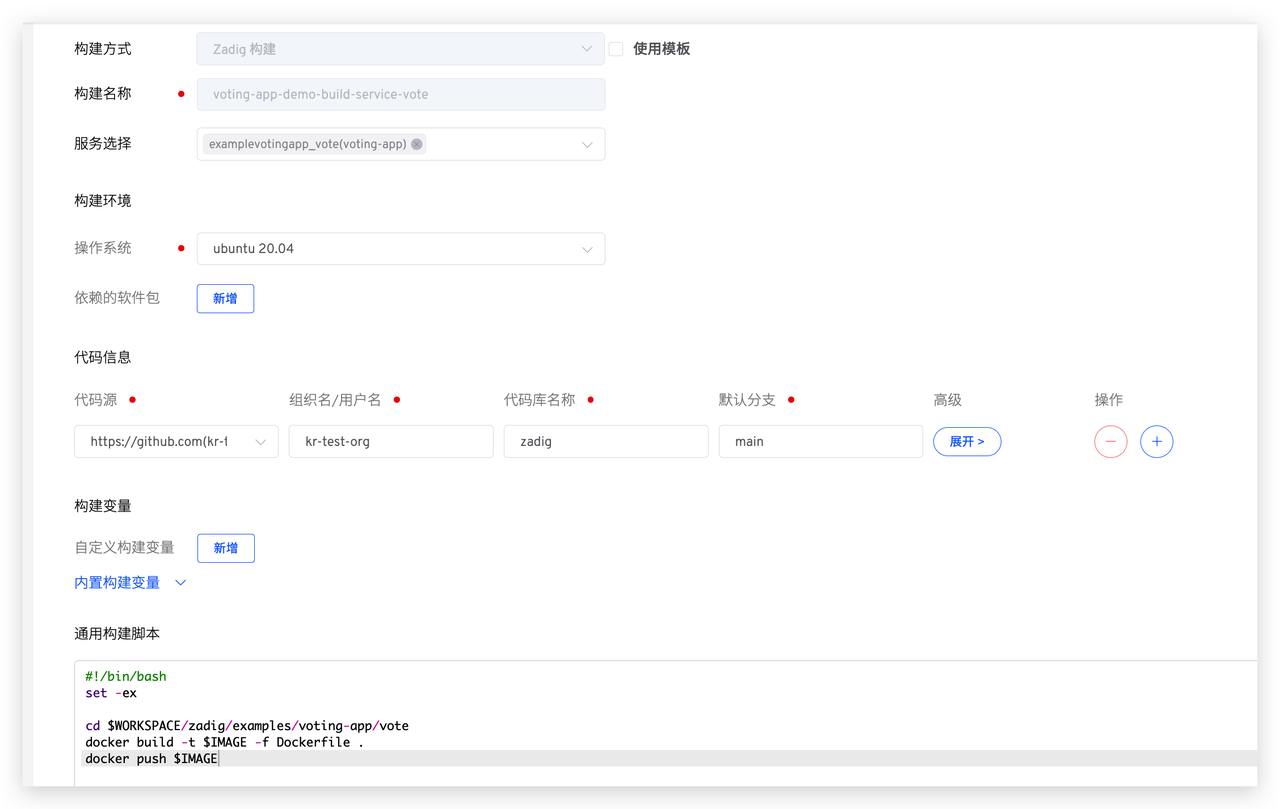Enable the 使用模板 checkbox
1280x809 pixels.
tap(616, 49)
